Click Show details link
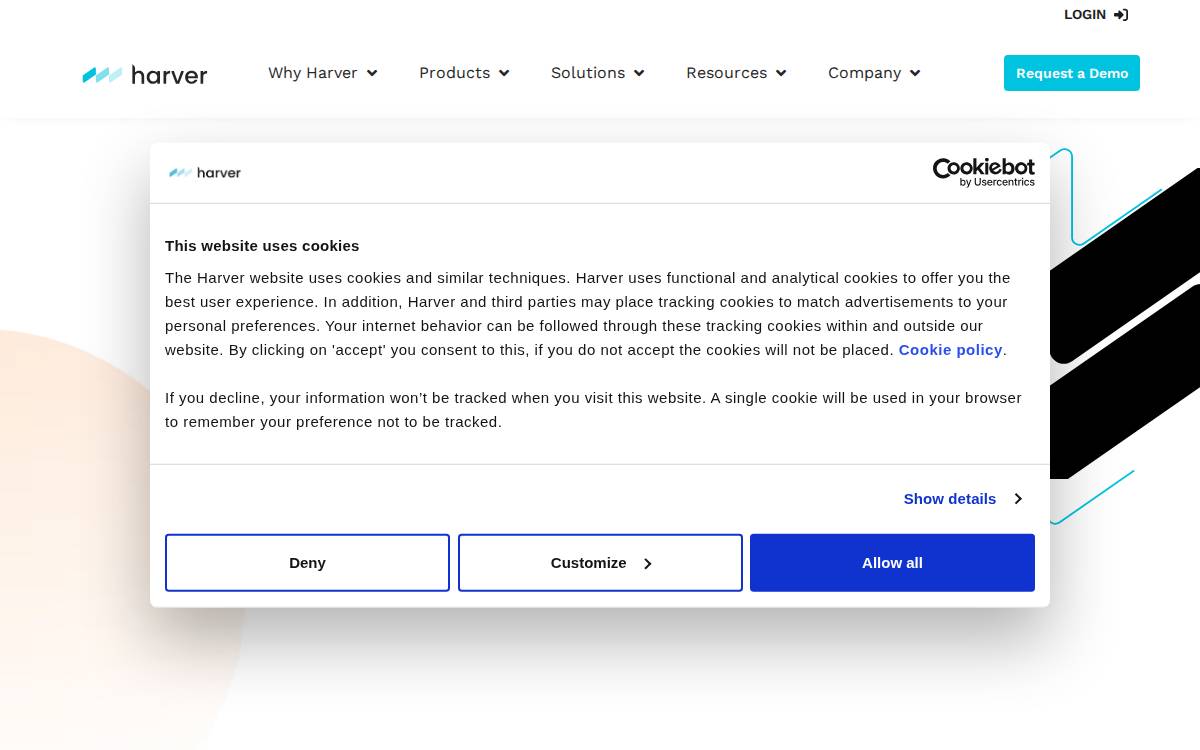Image resolution: width=1200 pixels, height=750 pixels. tap(950, 498)
